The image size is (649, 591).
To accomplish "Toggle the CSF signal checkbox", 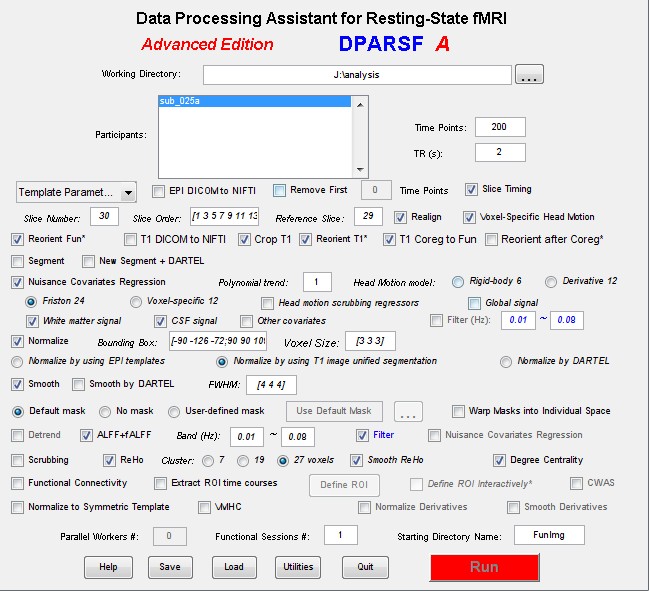I will click(x=160, y=321).
